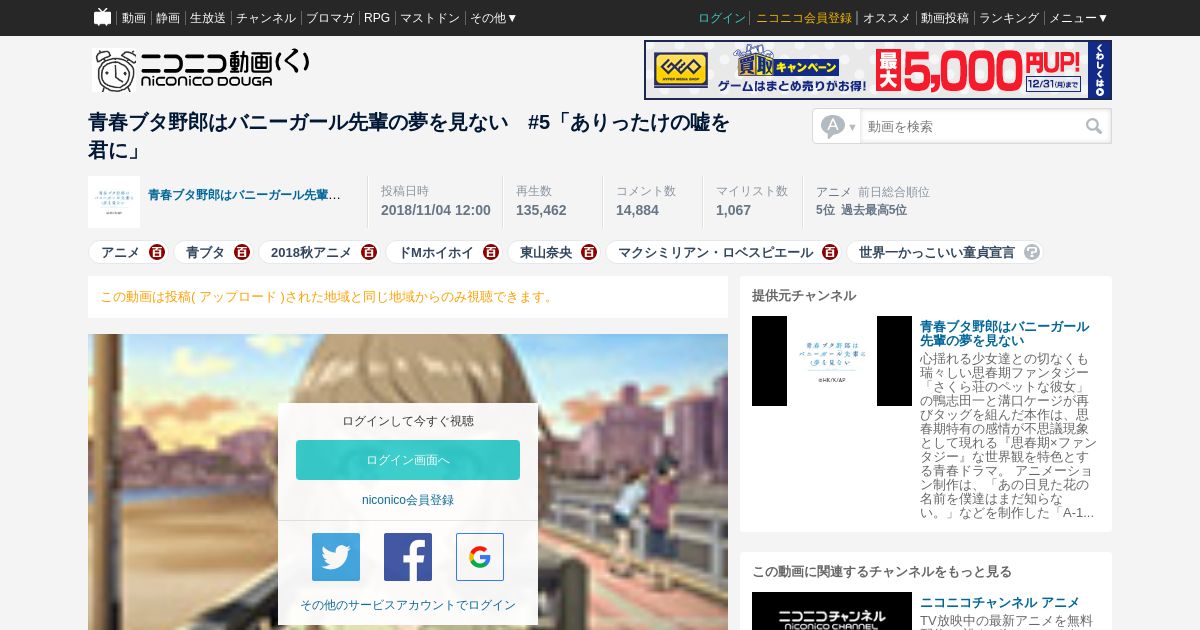
Task: Open the RPG menu item
Action: pyautogui.click(x=377, y=18)
